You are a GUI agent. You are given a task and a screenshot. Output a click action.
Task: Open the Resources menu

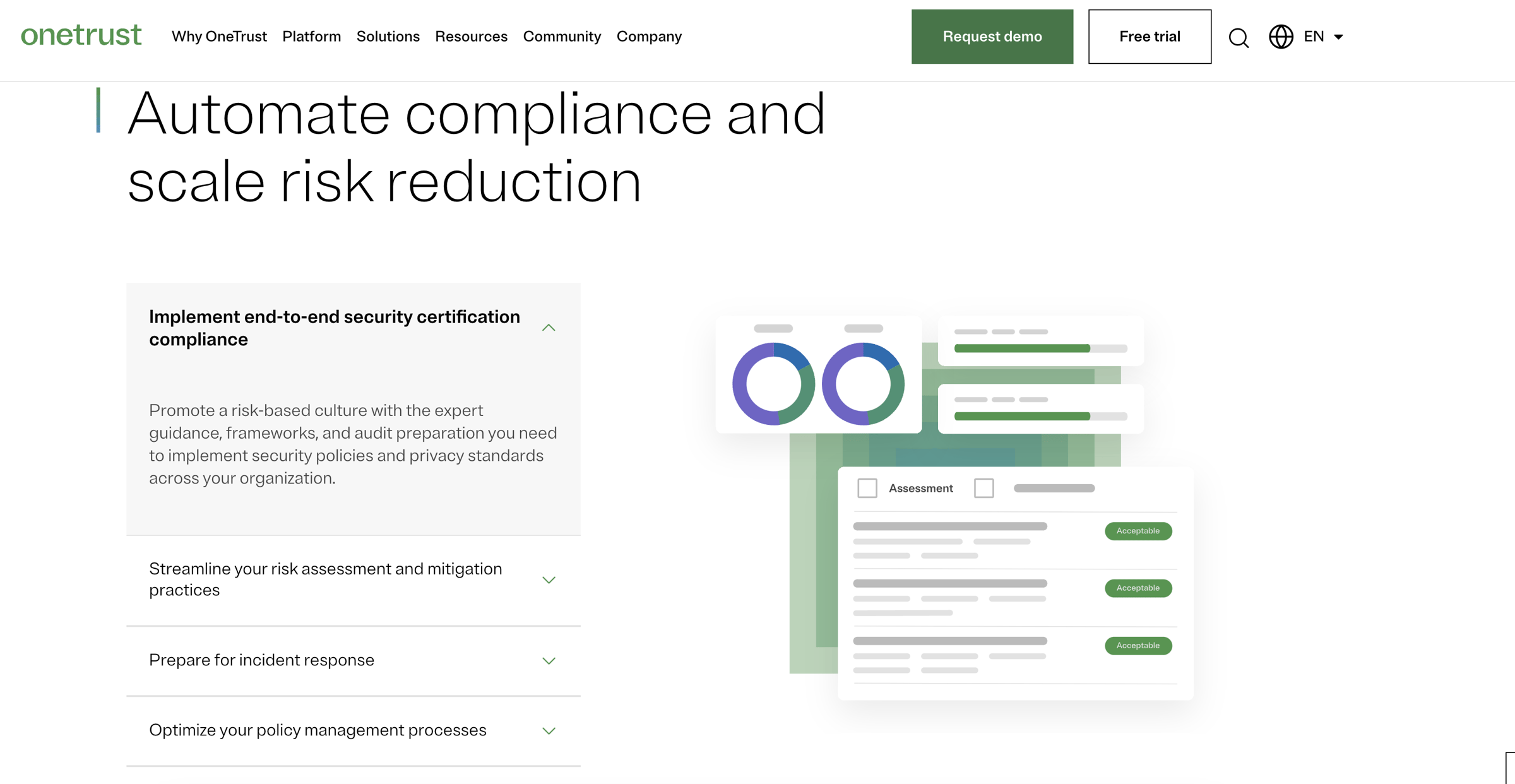[471, 37]
